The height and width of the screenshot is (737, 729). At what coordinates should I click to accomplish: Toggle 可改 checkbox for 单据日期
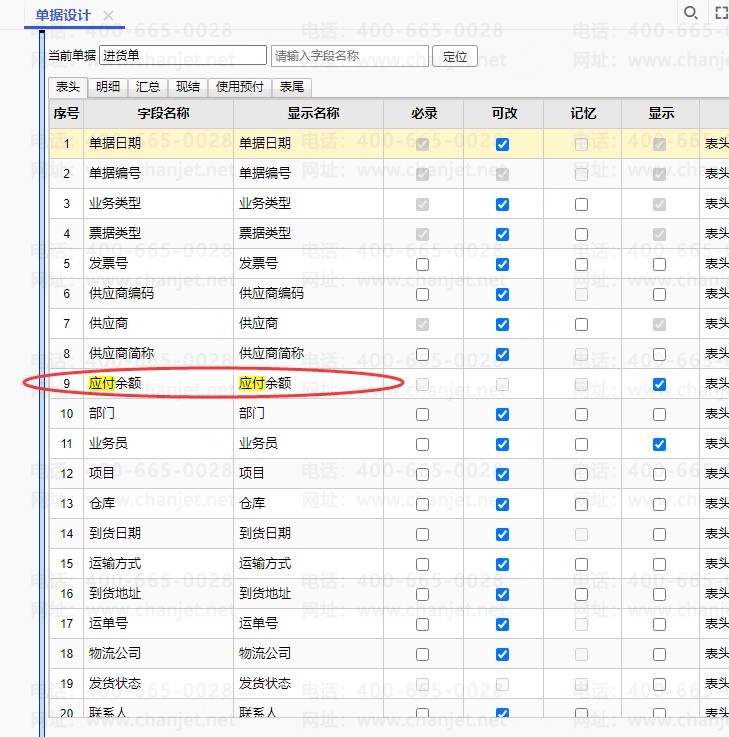[x=502, y=144]
